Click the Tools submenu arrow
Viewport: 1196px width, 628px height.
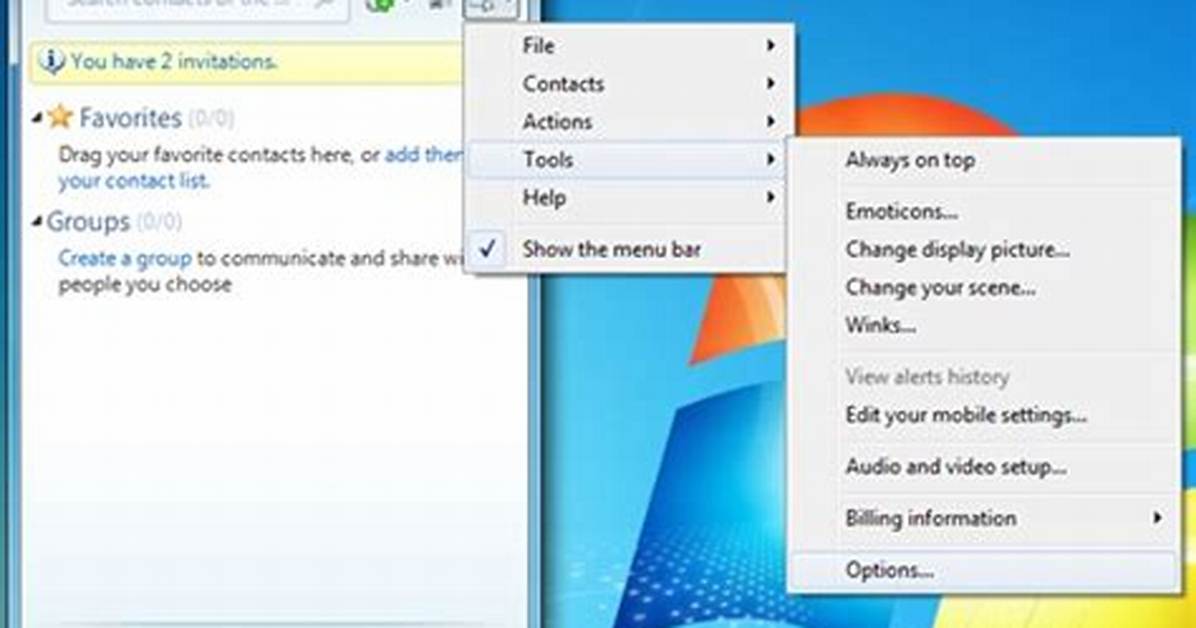(x=770, y=159)
